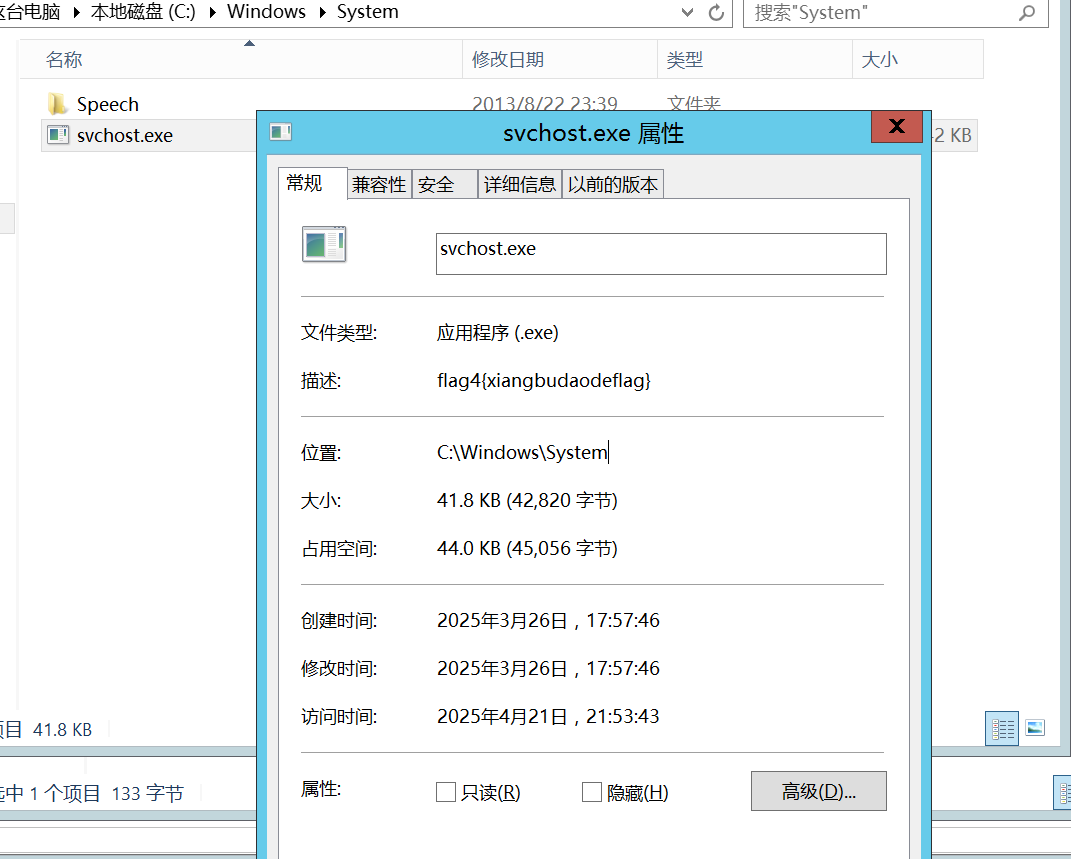This screenshot has height=859, width=1071.
Task: Switch to the 详细信息 tab
Action: [520, 184]
